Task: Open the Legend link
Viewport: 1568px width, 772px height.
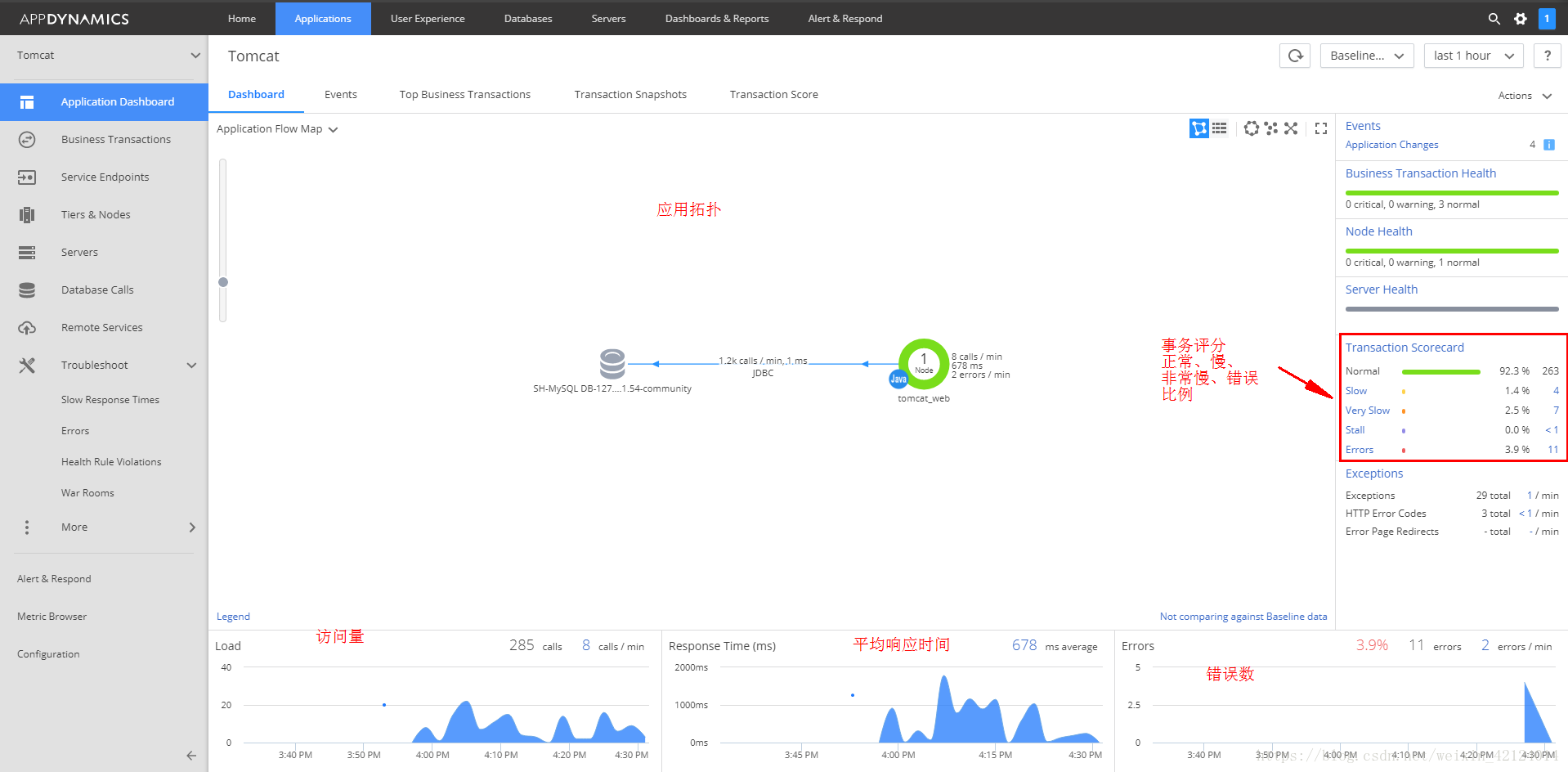Action: point(233,617)
